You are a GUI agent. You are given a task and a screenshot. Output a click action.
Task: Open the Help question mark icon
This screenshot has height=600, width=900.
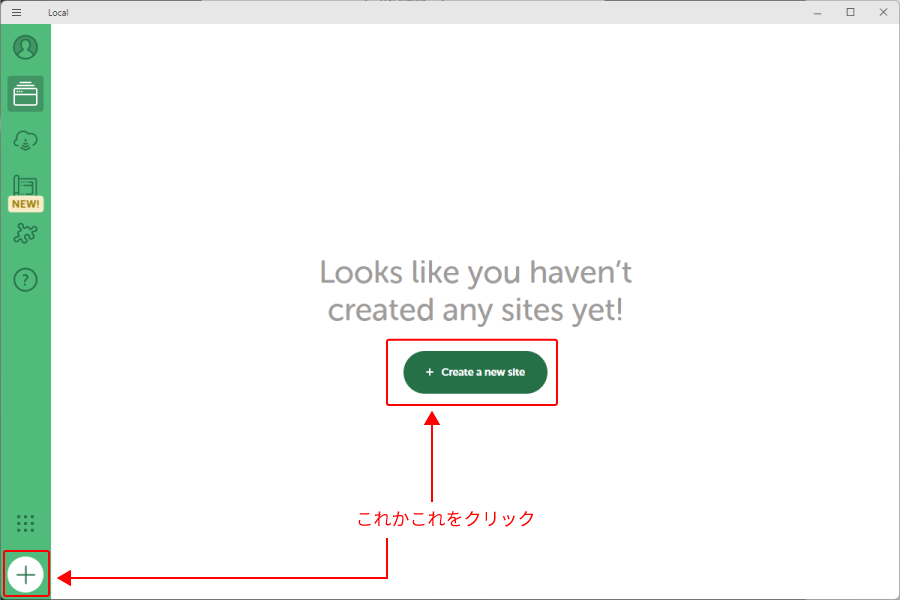tap(25, 280)
